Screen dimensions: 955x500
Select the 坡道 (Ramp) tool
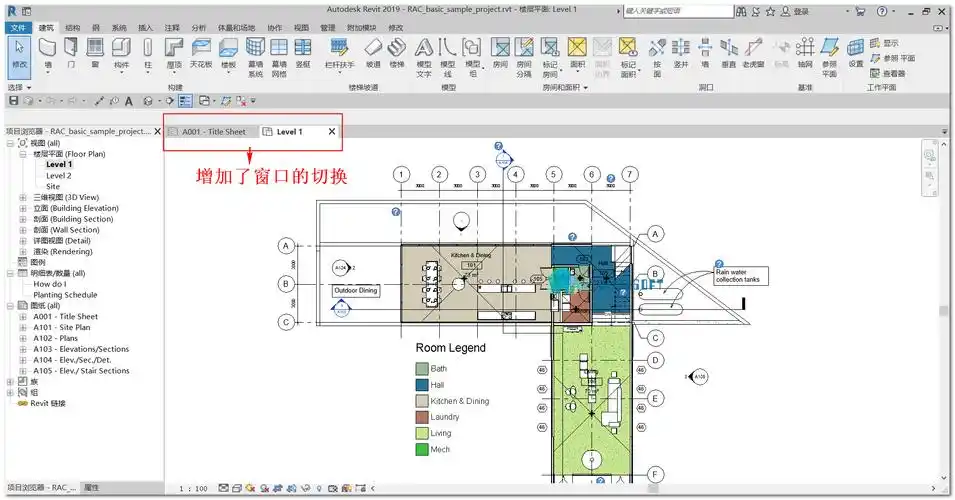[x=373, y=54]
